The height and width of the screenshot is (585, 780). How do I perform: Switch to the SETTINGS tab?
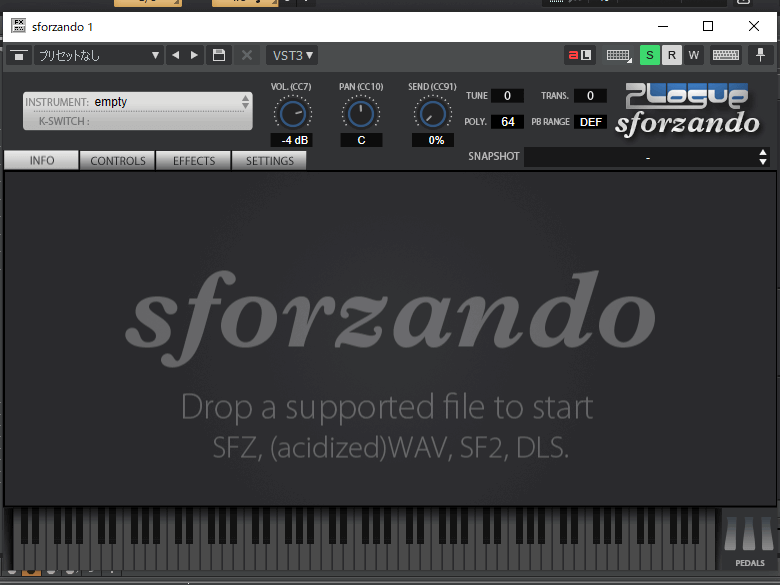click(269, 161)
